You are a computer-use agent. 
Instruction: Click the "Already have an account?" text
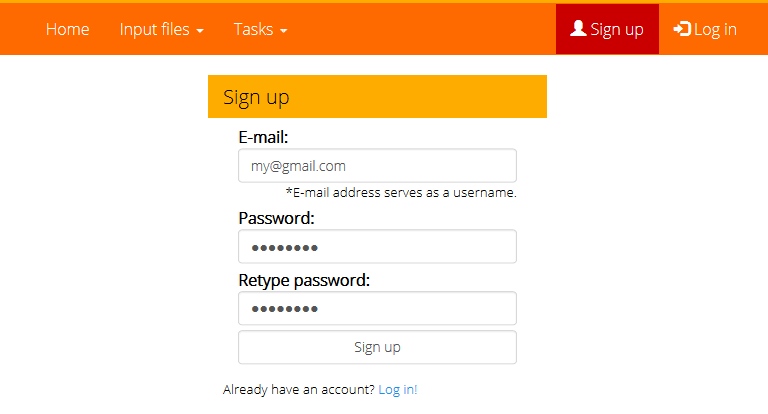[299, 390]
